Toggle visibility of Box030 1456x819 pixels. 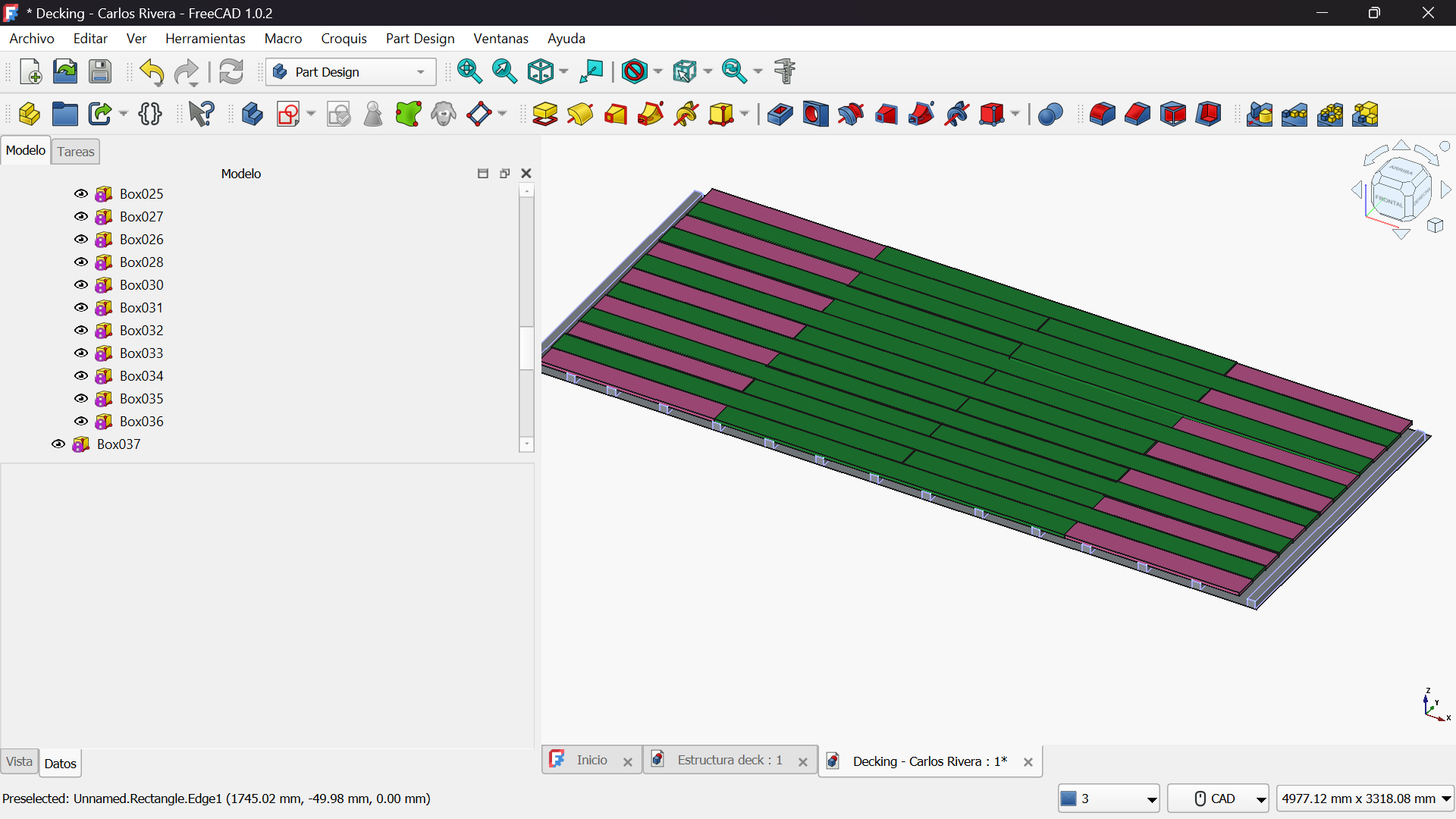click(x=81, y=285)
